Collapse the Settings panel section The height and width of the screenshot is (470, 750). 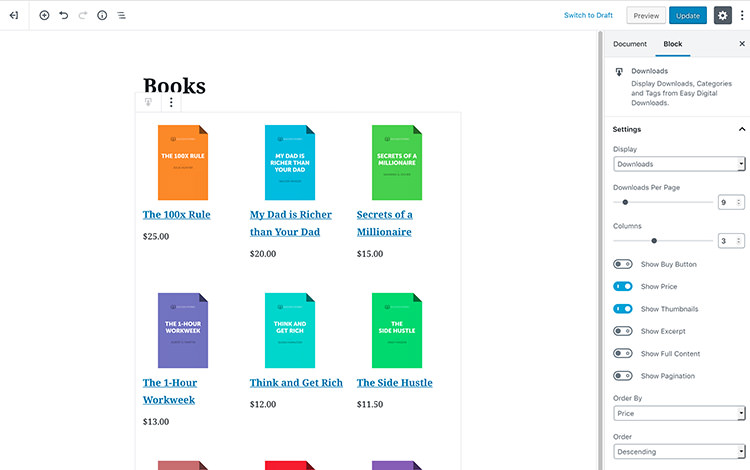click(741, 129)
